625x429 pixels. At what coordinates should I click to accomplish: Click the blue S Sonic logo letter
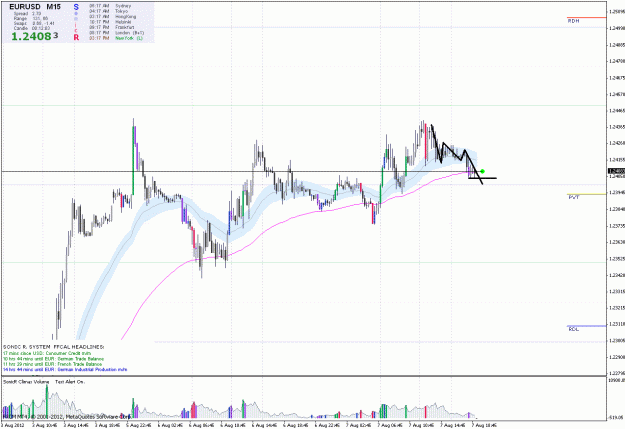[x=76, y=7]
